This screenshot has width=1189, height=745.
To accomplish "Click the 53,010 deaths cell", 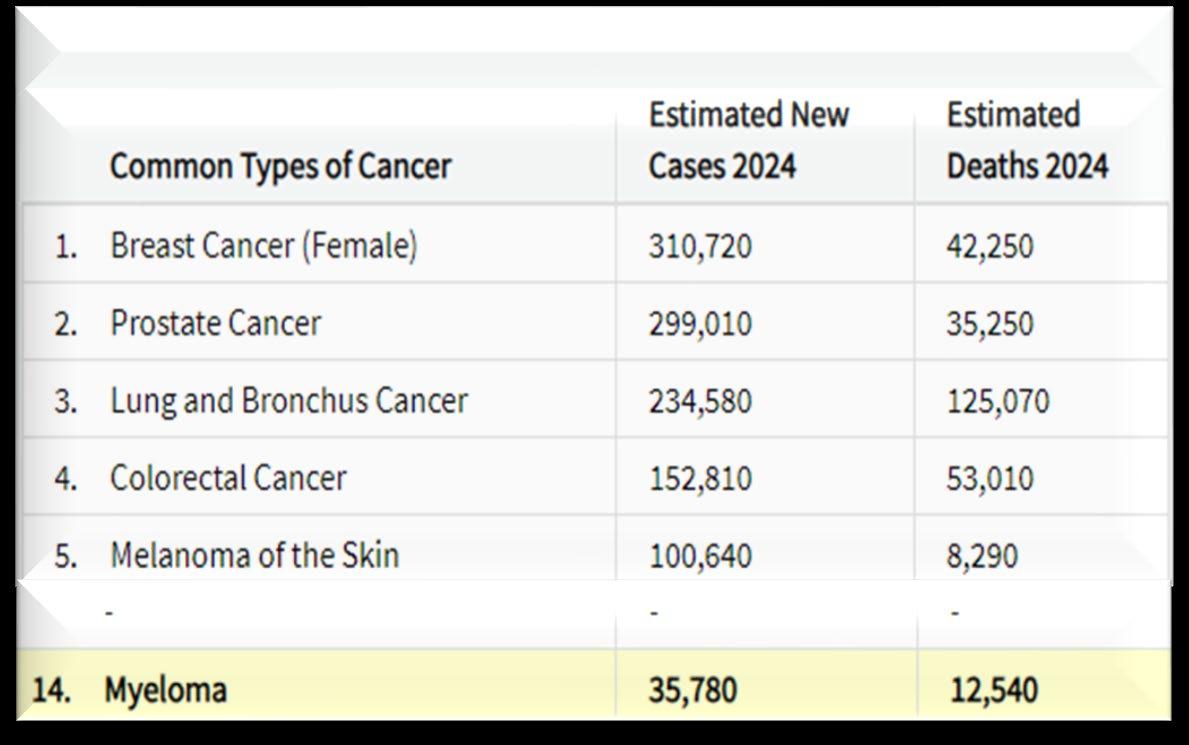I will [990, 478].
